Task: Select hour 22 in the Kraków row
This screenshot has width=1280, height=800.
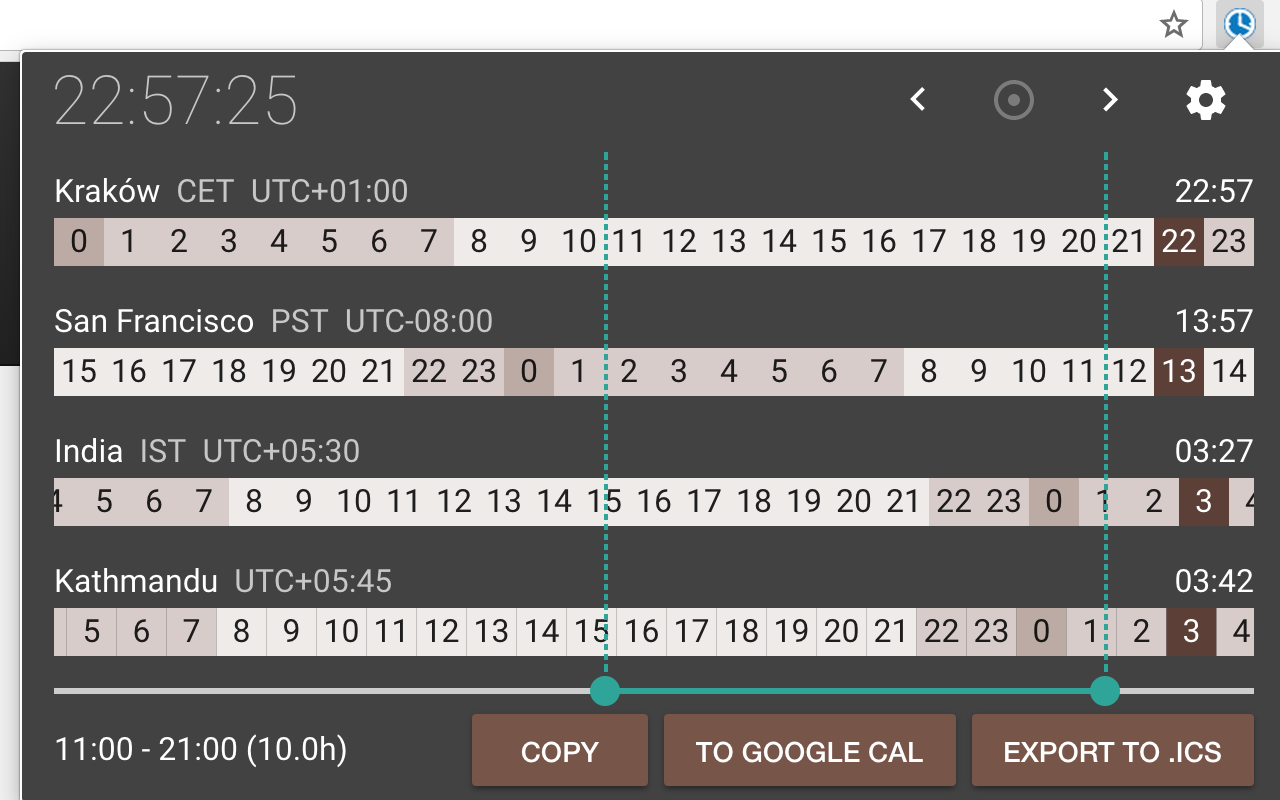Action: point(1179,242)
